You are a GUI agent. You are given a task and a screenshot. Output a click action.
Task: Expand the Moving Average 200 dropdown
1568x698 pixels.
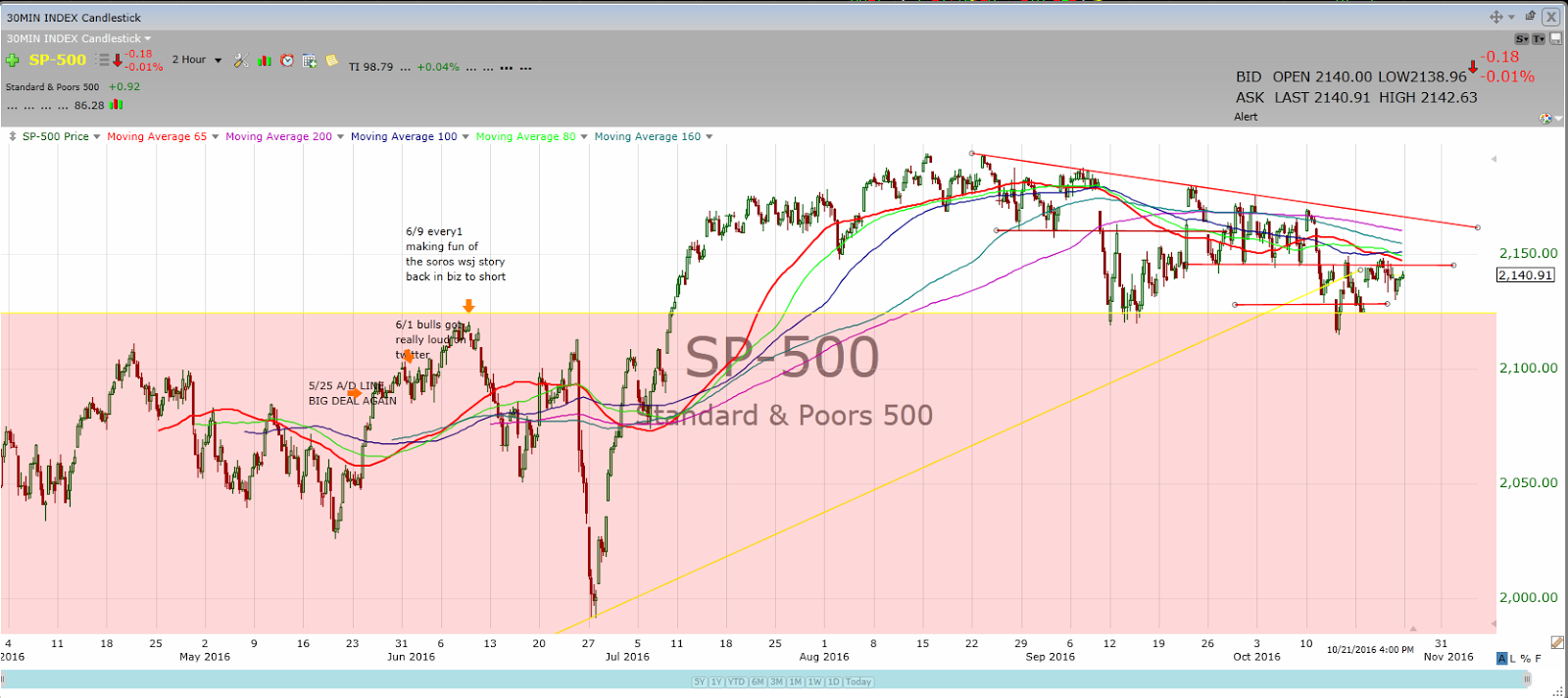tap(340, 137)
